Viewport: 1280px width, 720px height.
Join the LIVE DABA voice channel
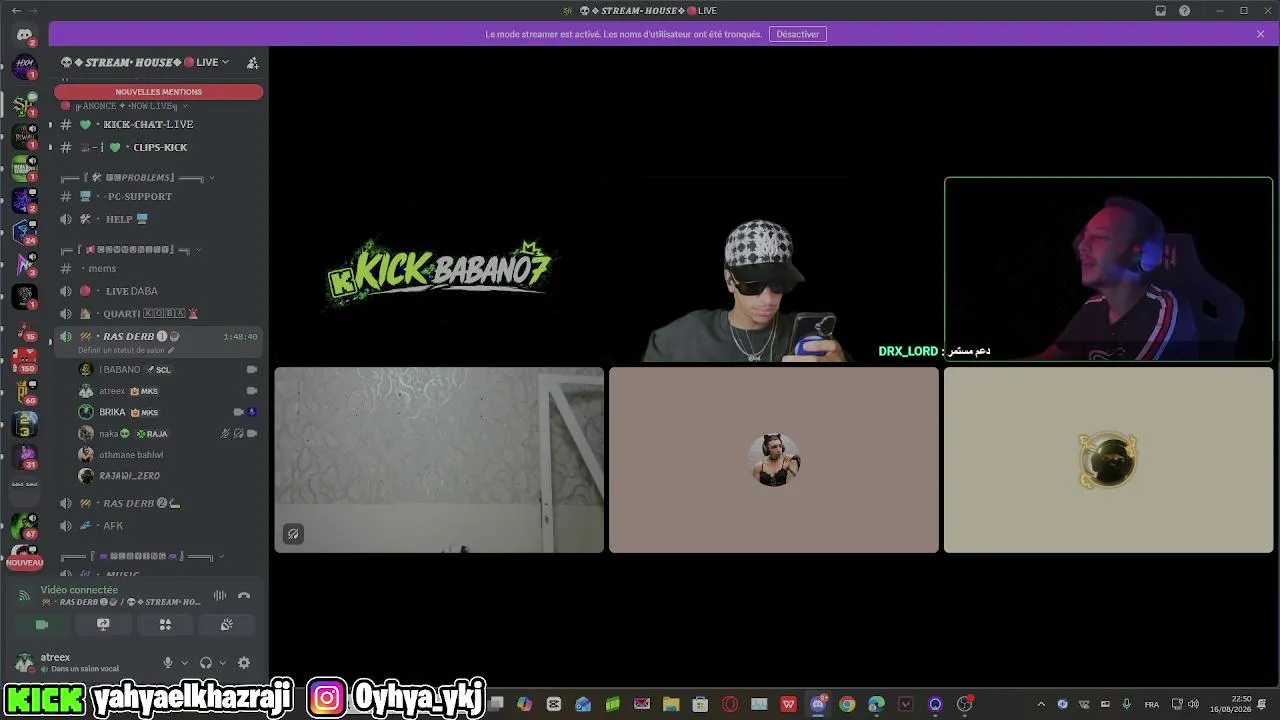point(158,291)
